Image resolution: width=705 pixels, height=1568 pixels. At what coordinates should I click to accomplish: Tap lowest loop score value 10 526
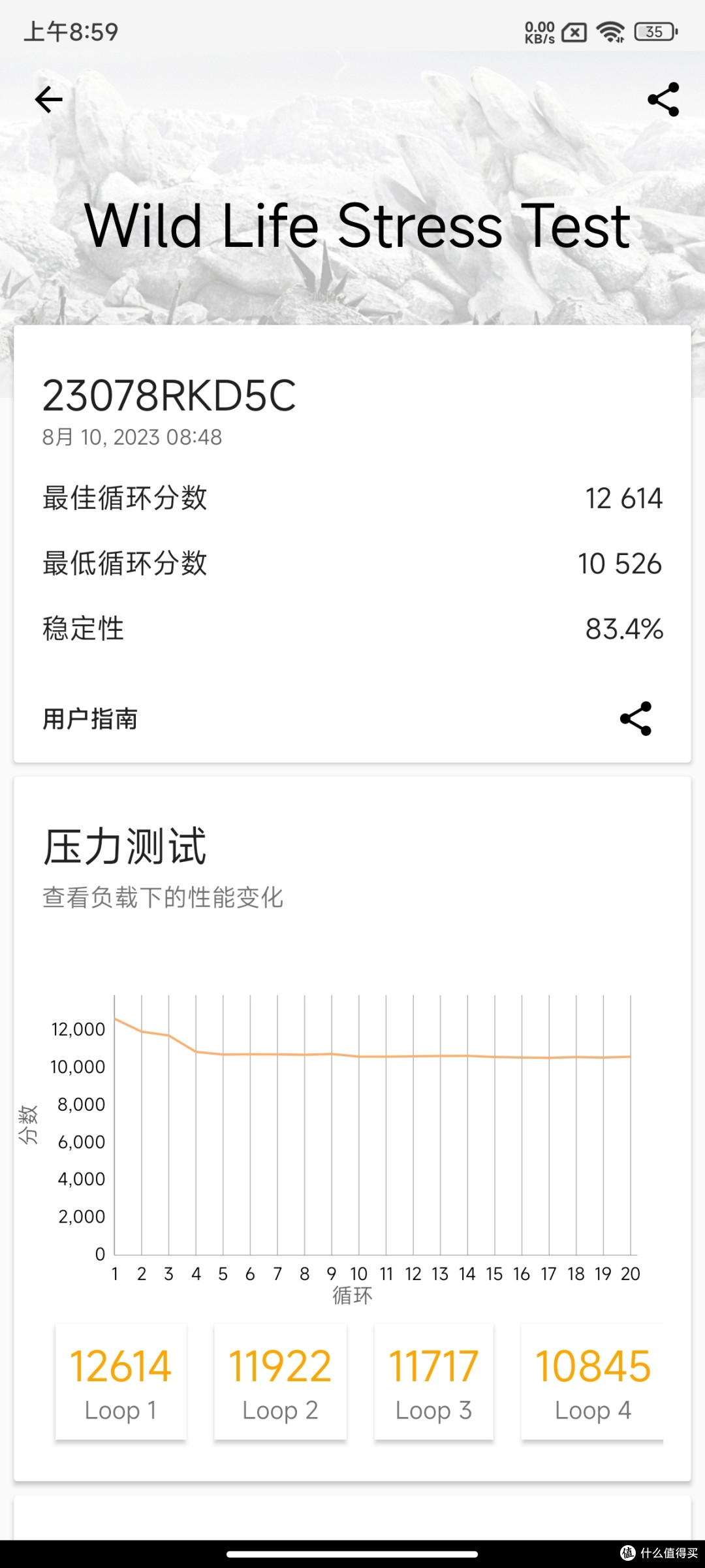(x=620, y=564)
